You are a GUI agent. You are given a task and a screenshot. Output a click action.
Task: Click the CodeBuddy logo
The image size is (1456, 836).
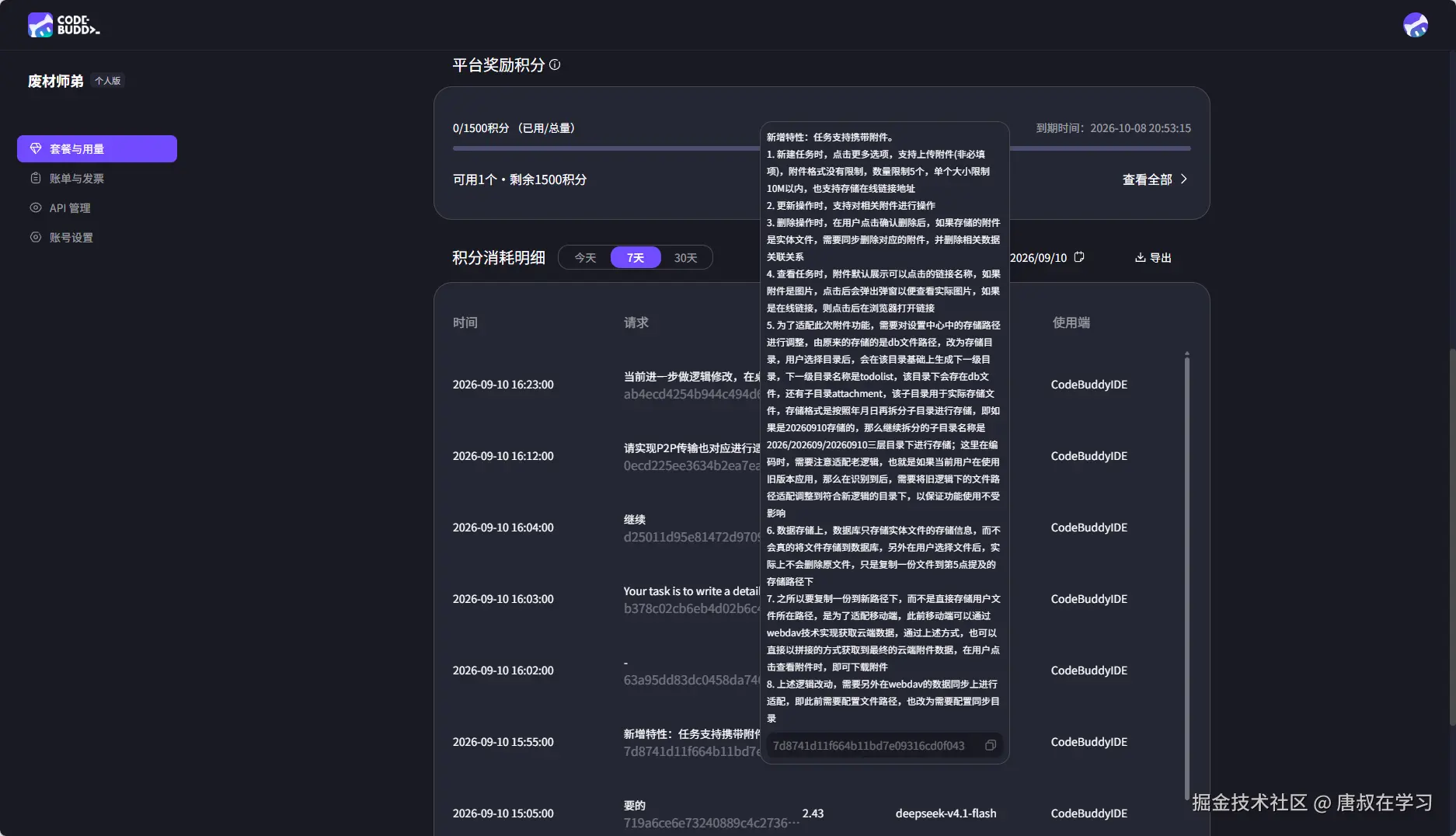(x=64, y=25)
